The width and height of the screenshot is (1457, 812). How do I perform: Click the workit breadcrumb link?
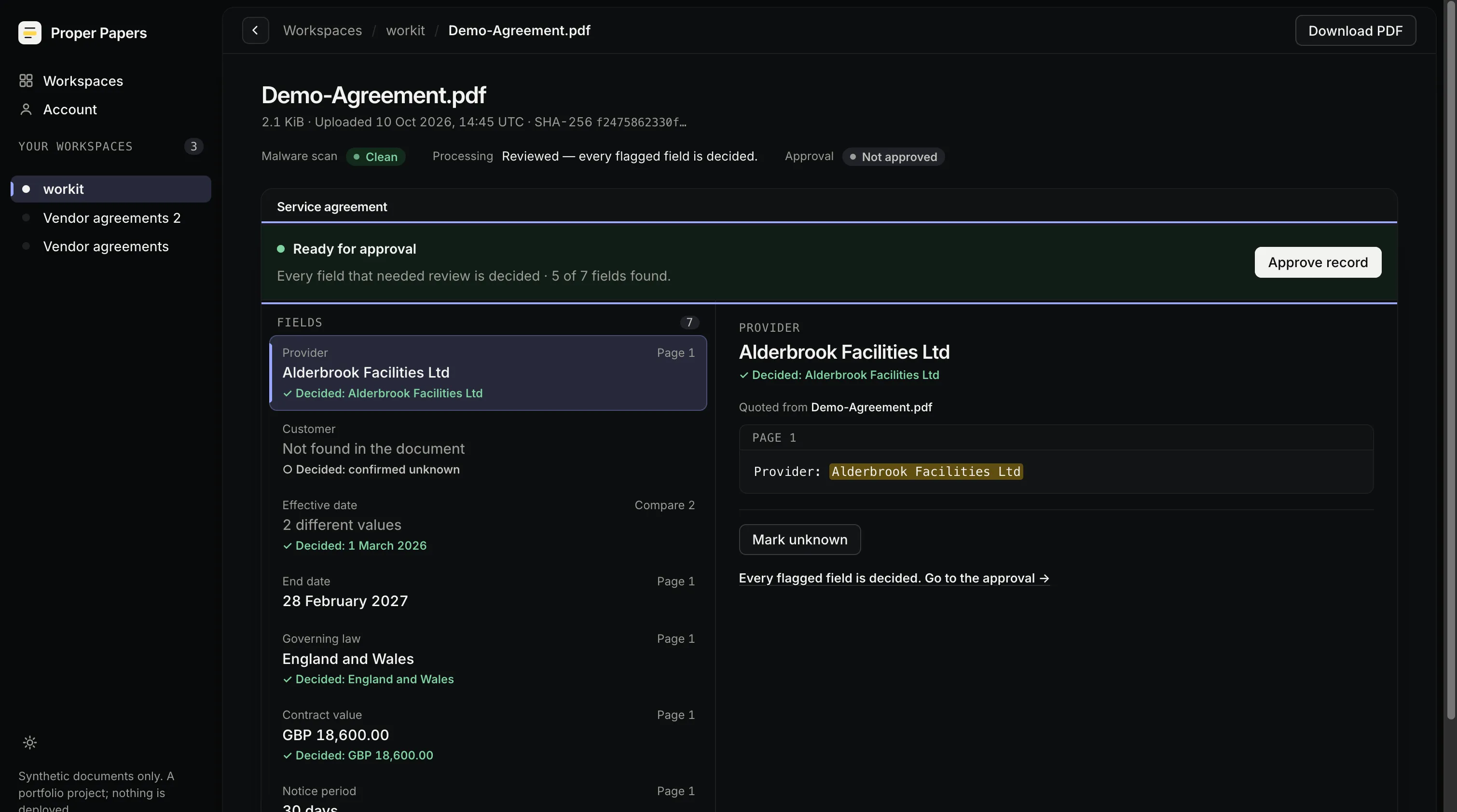click(405, 30)
